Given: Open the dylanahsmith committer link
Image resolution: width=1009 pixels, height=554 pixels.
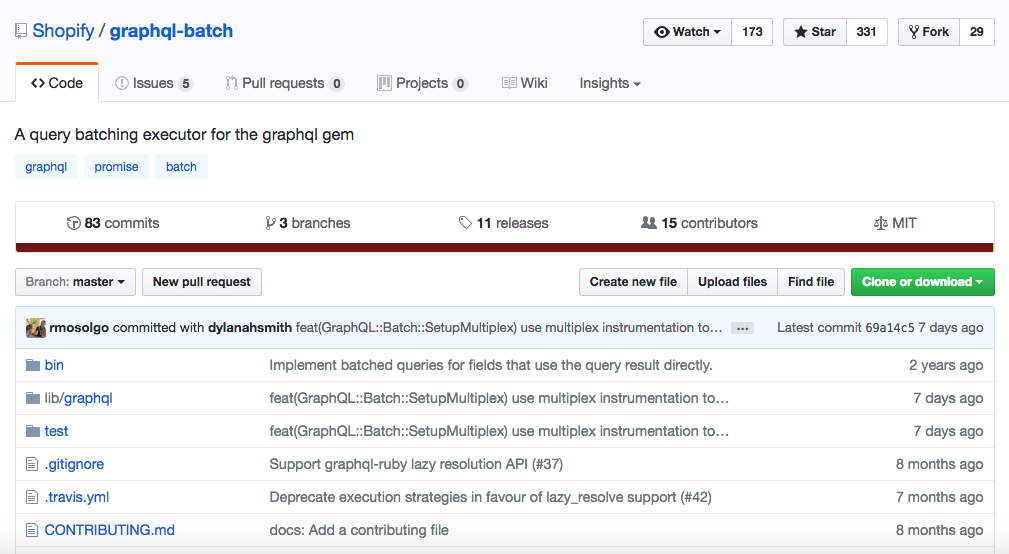Looking at the screenshot, I should point(250,328).
